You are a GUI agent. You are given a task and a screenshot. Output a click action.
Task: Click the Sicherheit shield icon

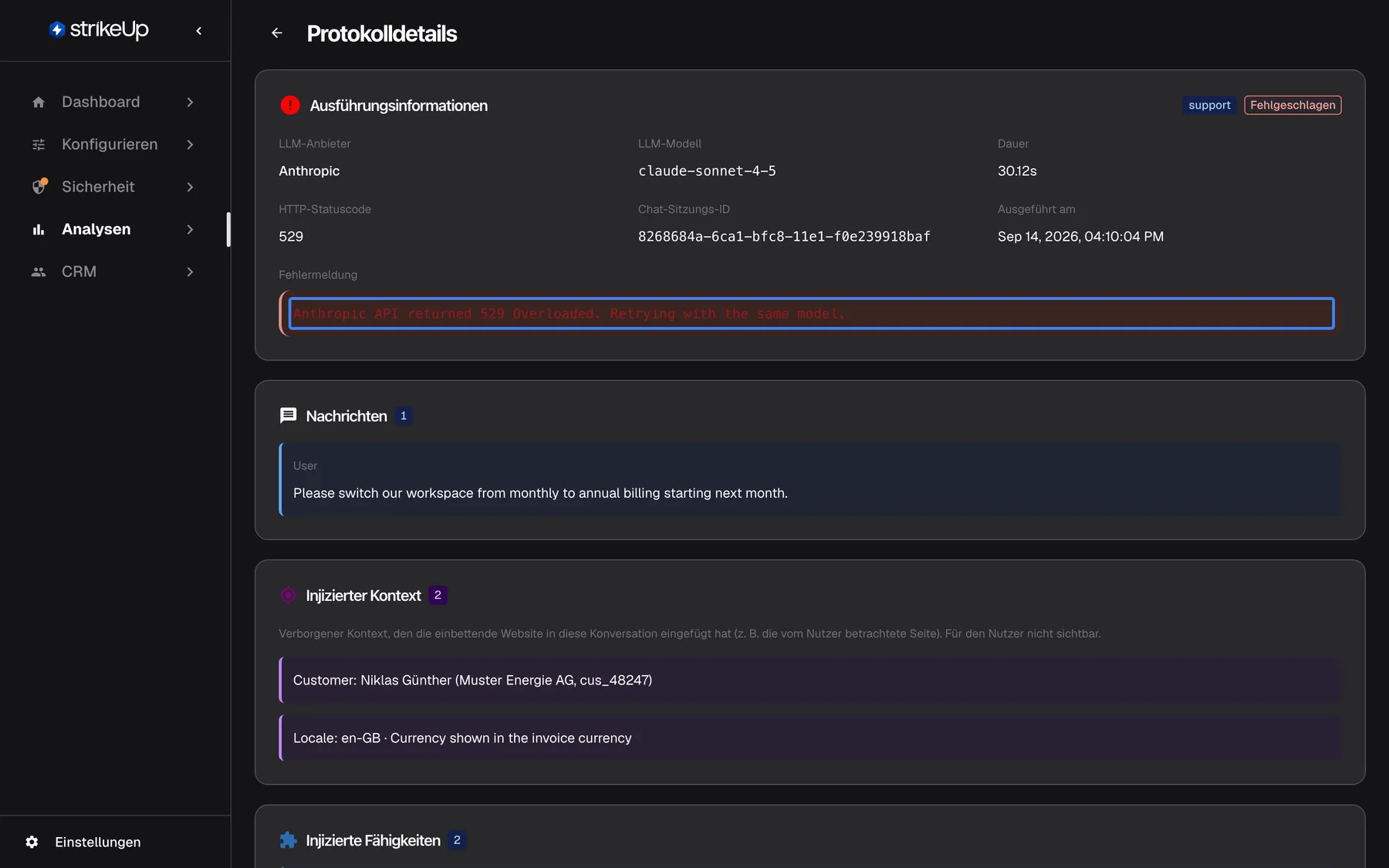(x=39, y=186)
